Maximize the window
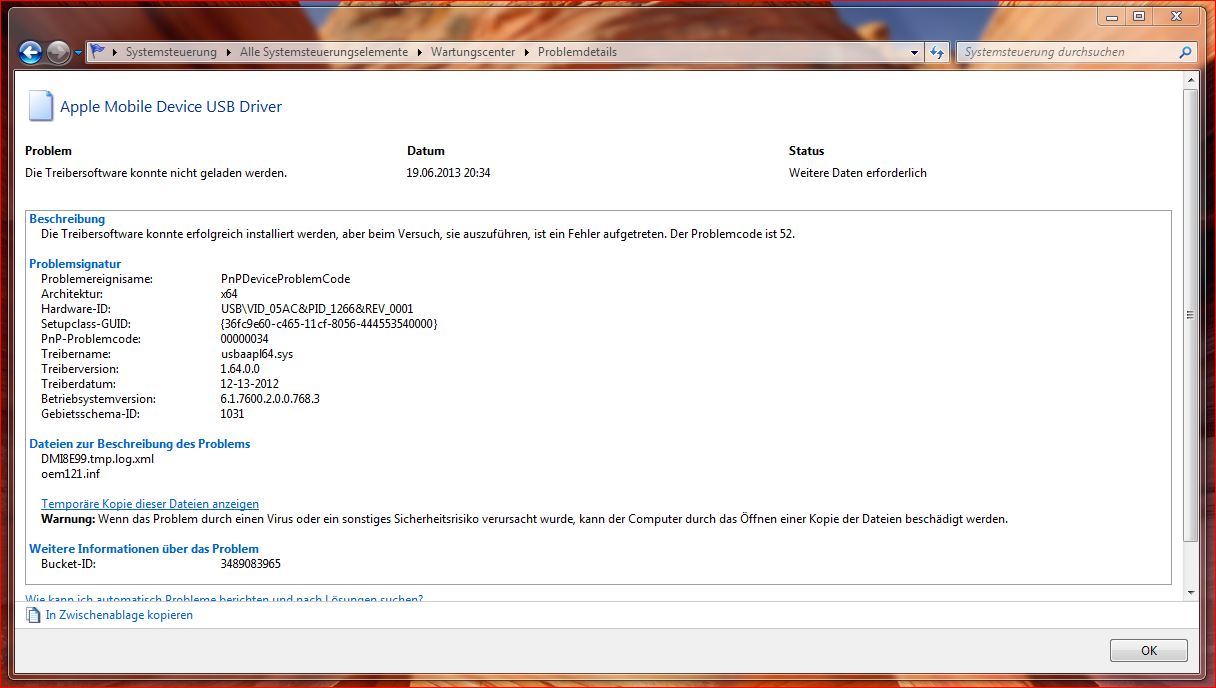 click(x=1139, y=17)
